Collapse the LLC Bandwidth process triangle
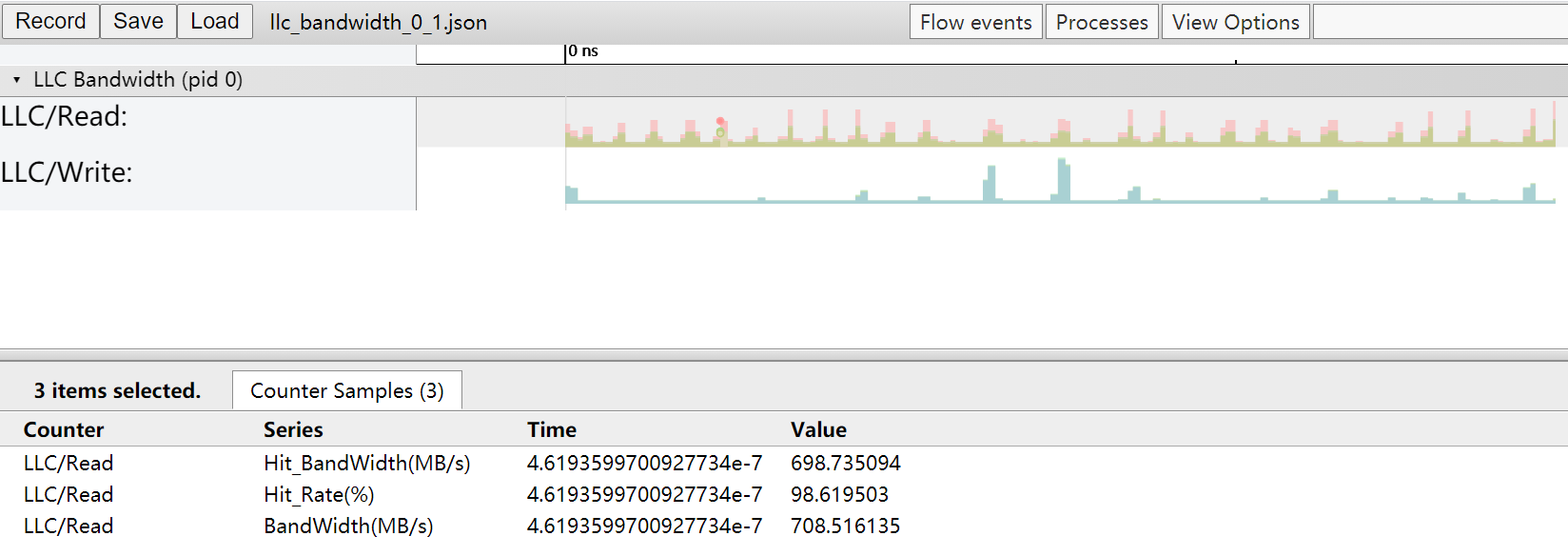Screen dimensions: 1568x556 click(16, 80)
